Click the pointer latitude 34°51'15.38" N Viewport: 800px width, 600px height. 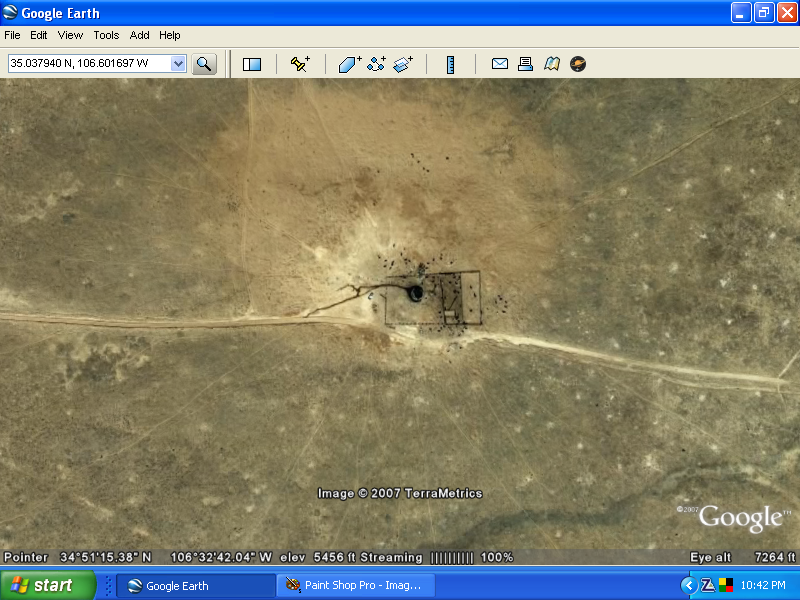(x=106, y=558)
